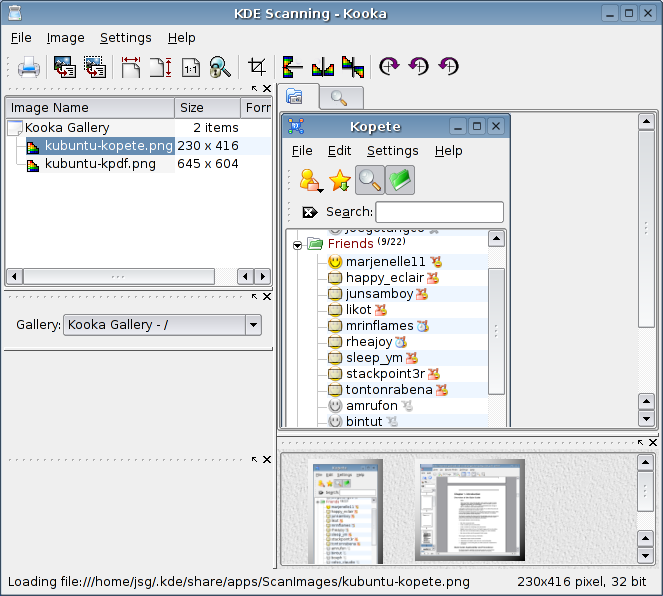The image size is (663, 596).
Task: Scale image to height icon
Action: pos(161,67)
